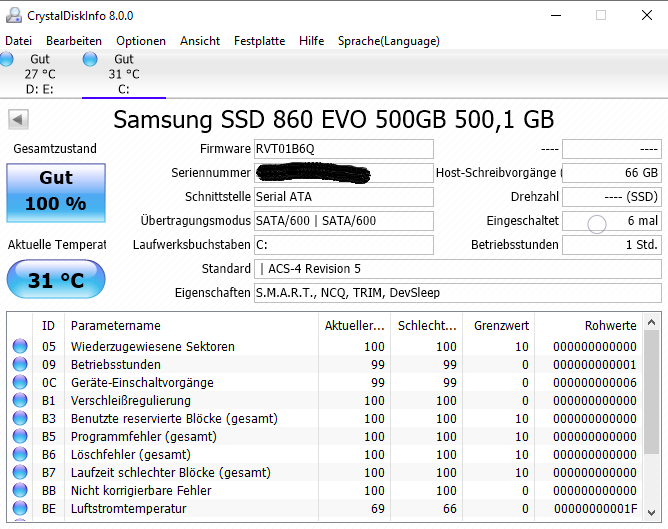Click the Schnittstelle field Serial ATA
Viewport: 668px width, 529px height.
(344, 197)
